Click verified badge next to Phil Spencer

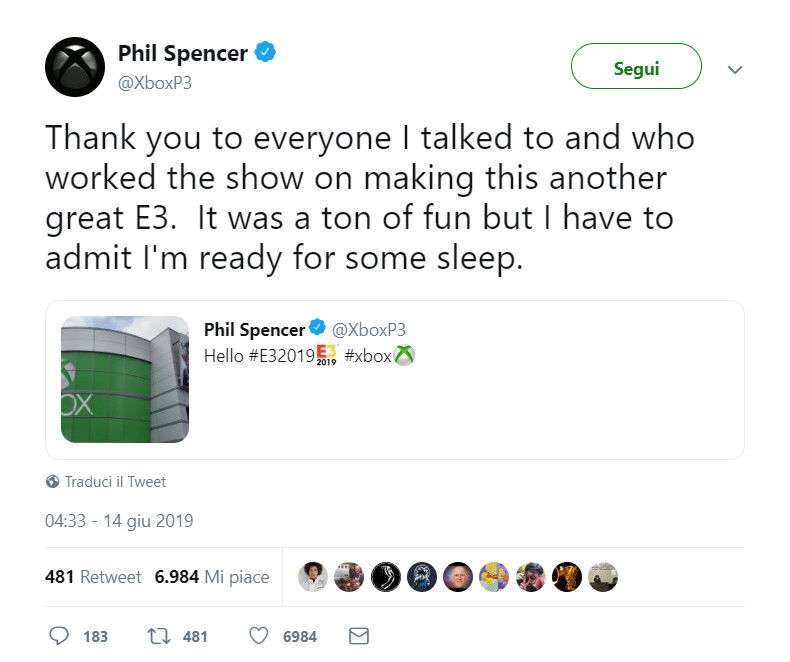[265, 52]
